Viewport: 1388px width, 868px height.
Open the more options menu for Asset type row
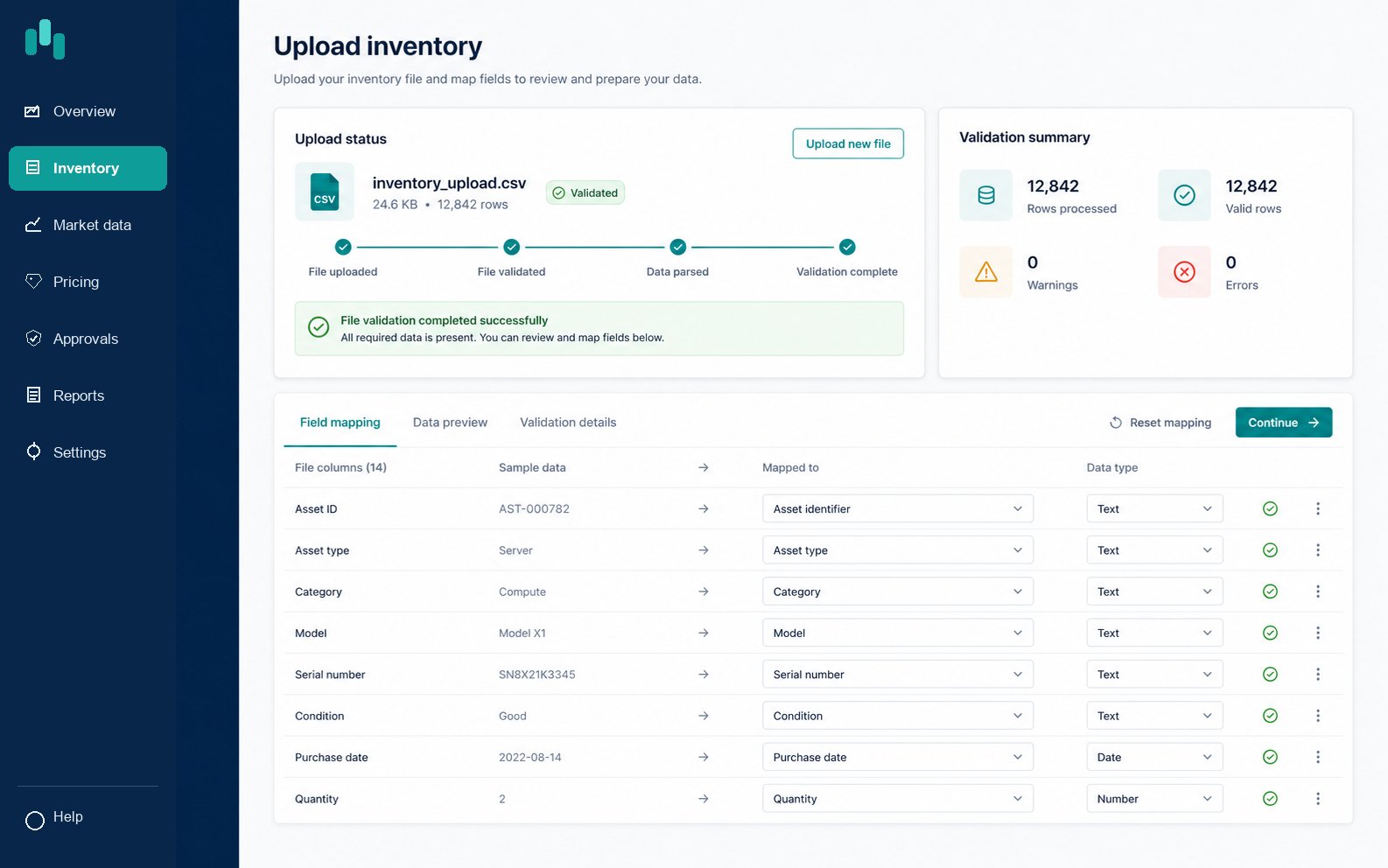tap(1318, 550)
